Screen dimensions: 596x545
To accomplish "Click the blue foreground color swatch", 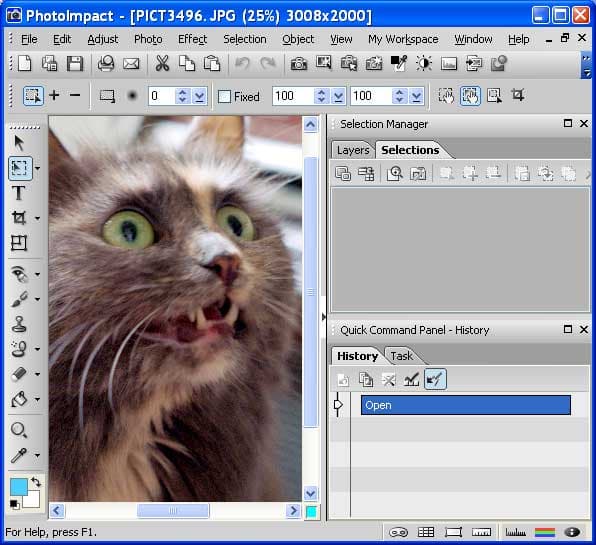I will pos(18,487).
